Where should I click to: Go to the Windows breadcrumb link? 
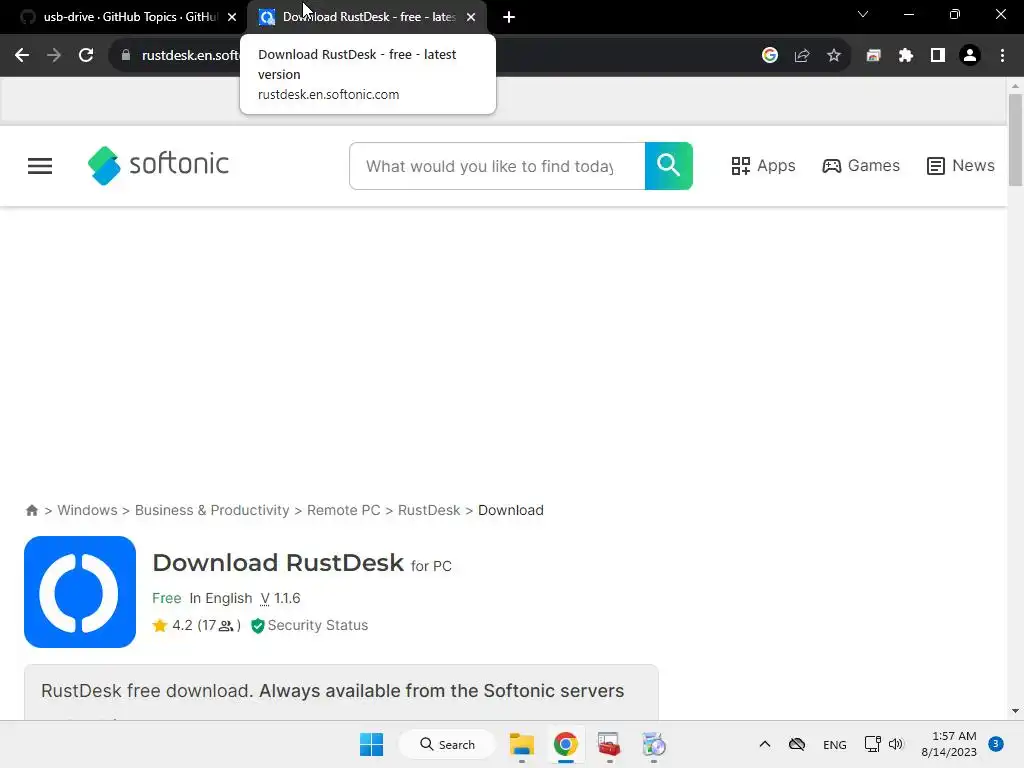tap(88, 510)
